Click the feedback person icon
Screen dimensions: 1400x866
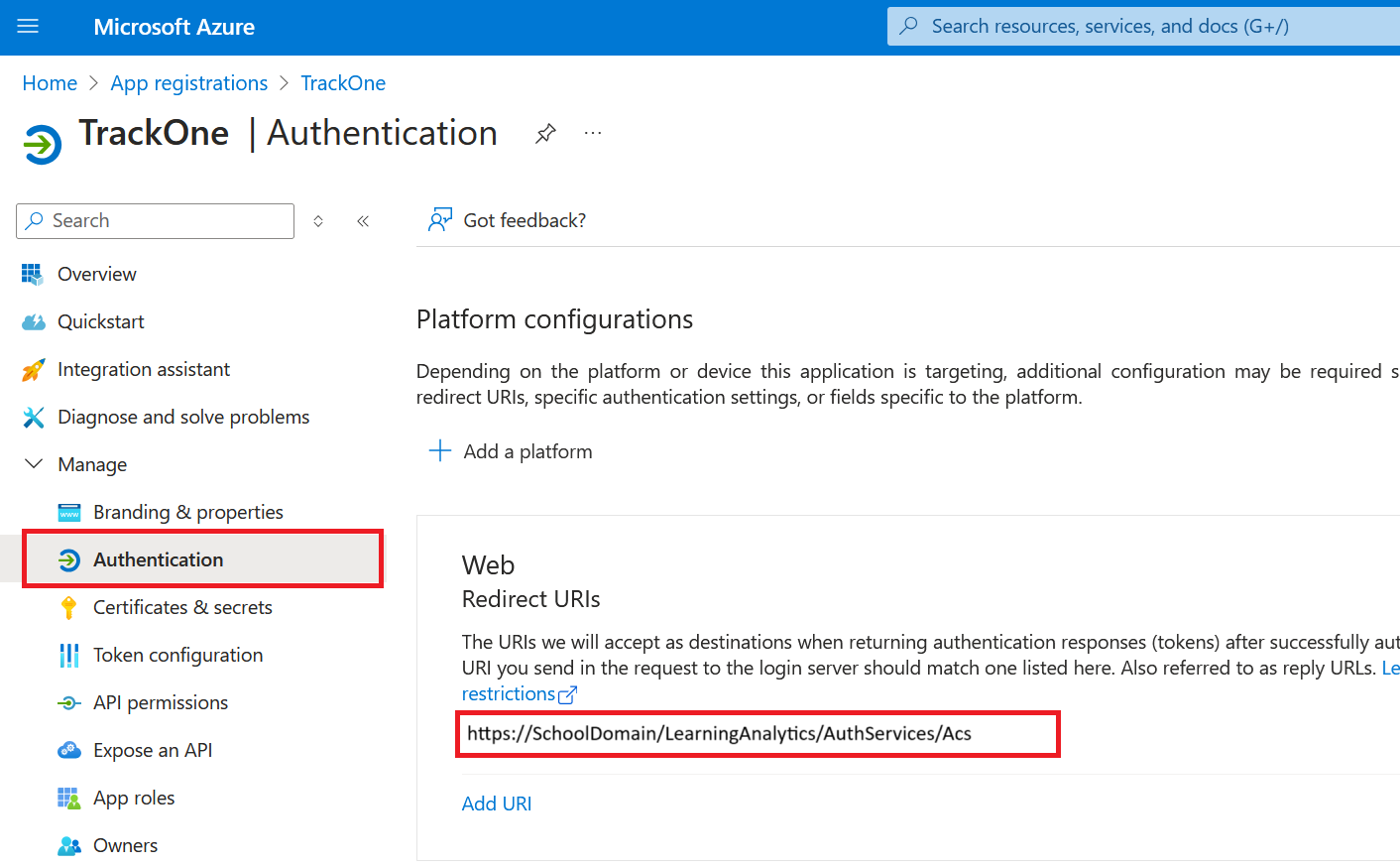point(440,220)
